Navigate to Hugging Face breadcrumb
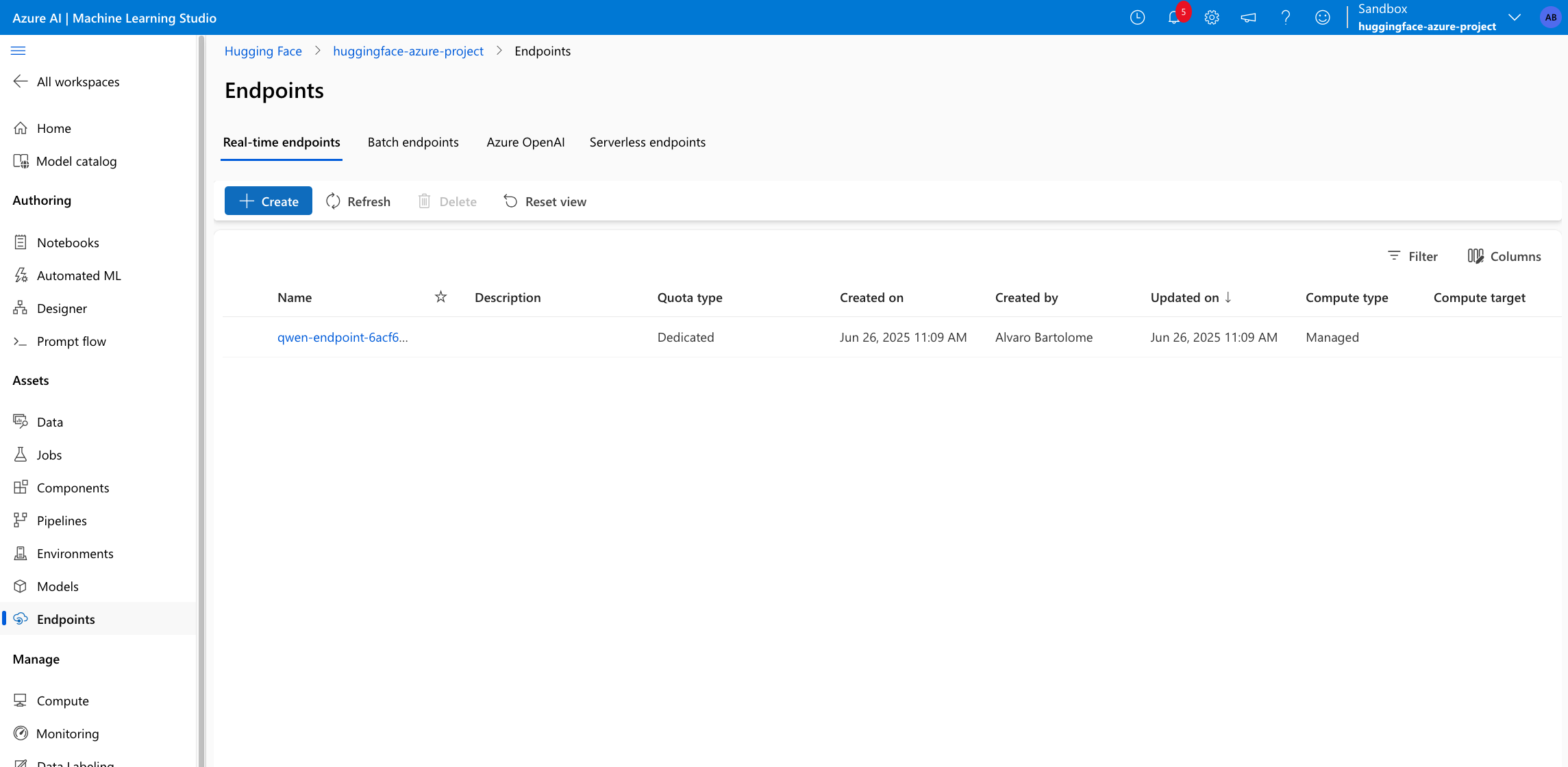The width and height of the screenshot is (1568, 767). click(263, 51)
